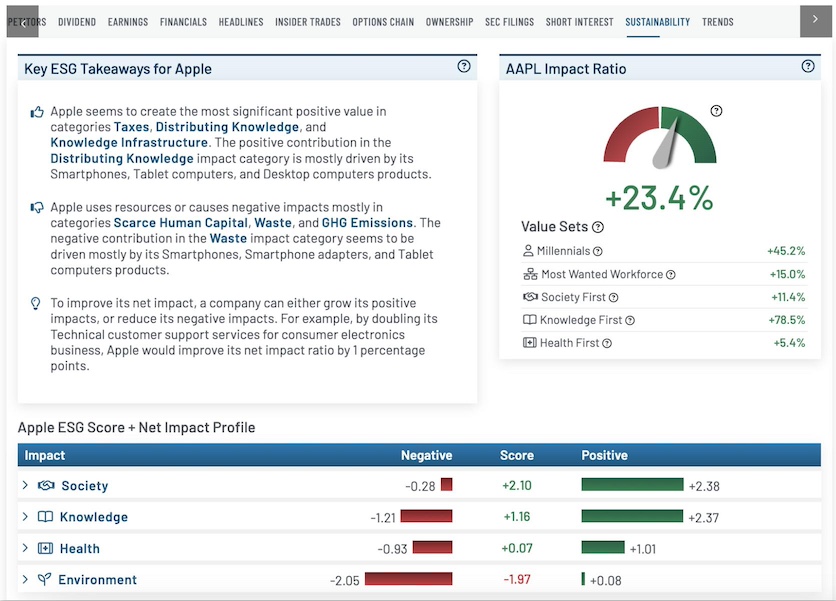Click the impact ratio gauge needle
This screenshot has width=836, height=601.
665,145
